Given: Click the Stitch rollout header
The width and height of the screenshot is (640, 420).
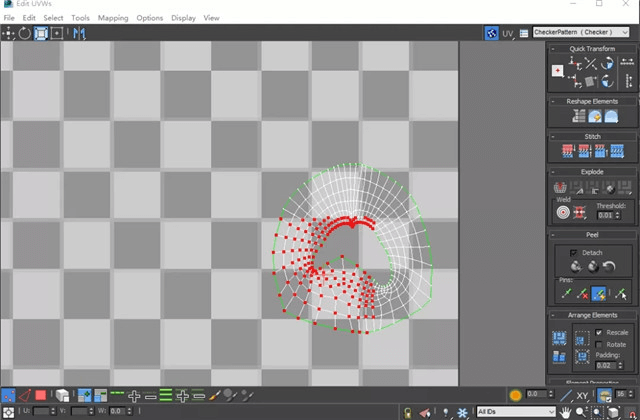Looking at the screenshot, I should click(593, 136).
